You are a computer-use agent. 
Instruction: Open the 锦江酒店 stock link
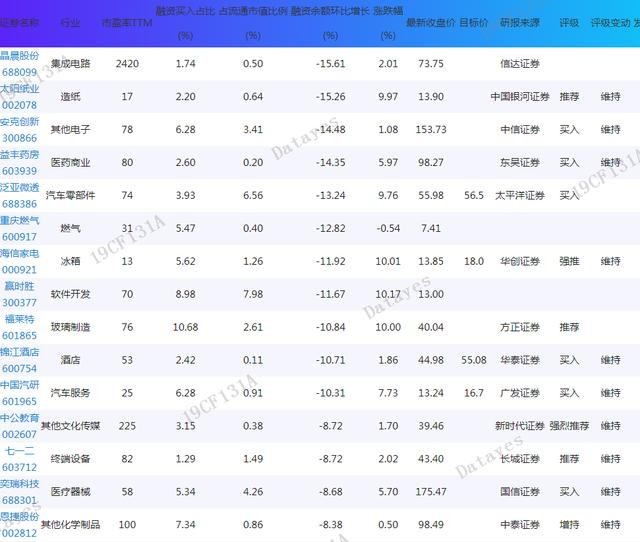[x=20, y=352]
